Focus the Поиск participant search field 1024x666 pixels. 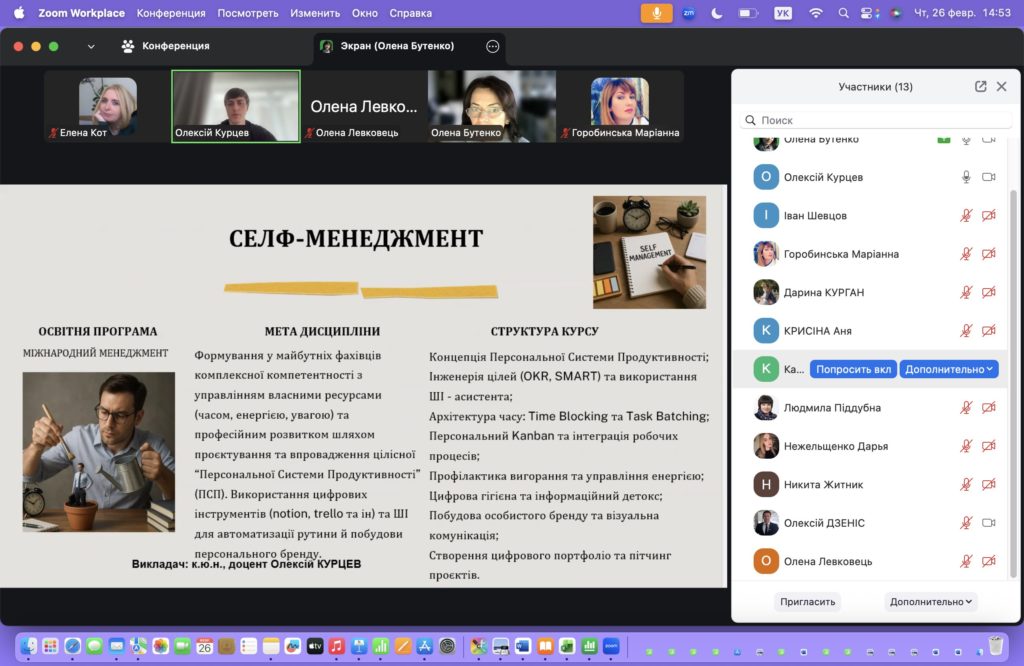pyautogui.click(x=875, y=120)
